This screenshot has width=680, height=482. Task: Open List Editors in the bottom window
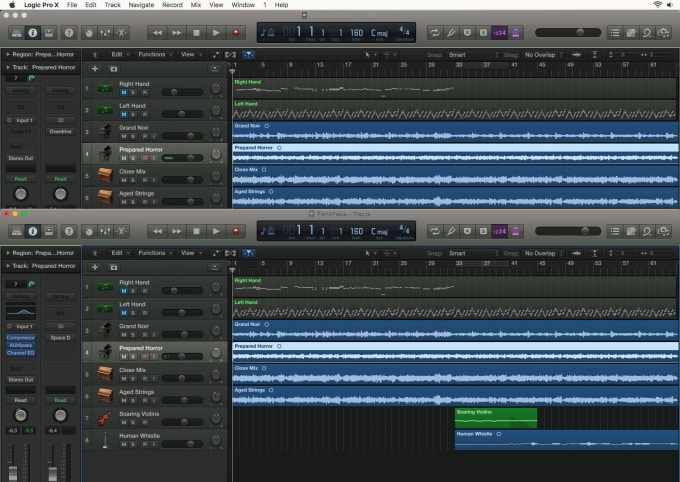click(615, 231)
